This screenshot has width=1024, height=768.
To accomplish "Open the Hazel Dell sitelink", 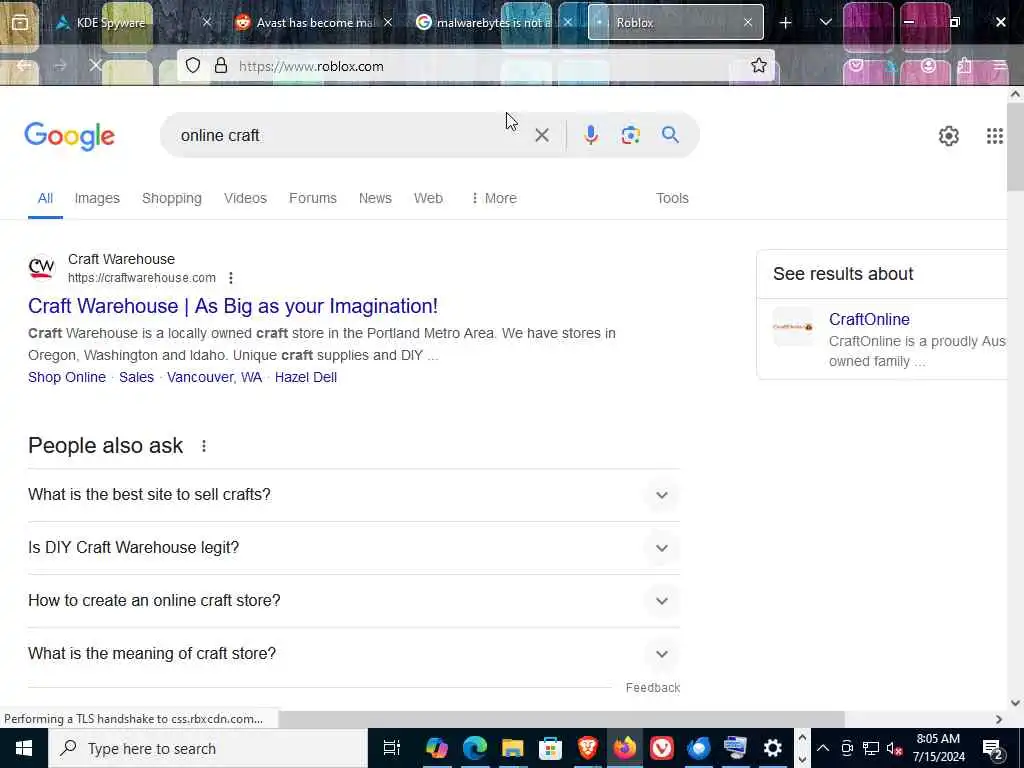I will [x=306, y=377].
